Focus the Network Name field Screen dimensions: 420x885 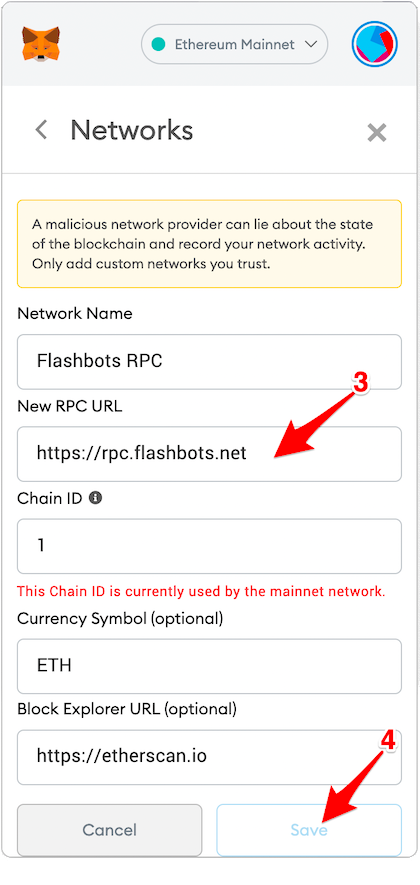coord(209,361)
